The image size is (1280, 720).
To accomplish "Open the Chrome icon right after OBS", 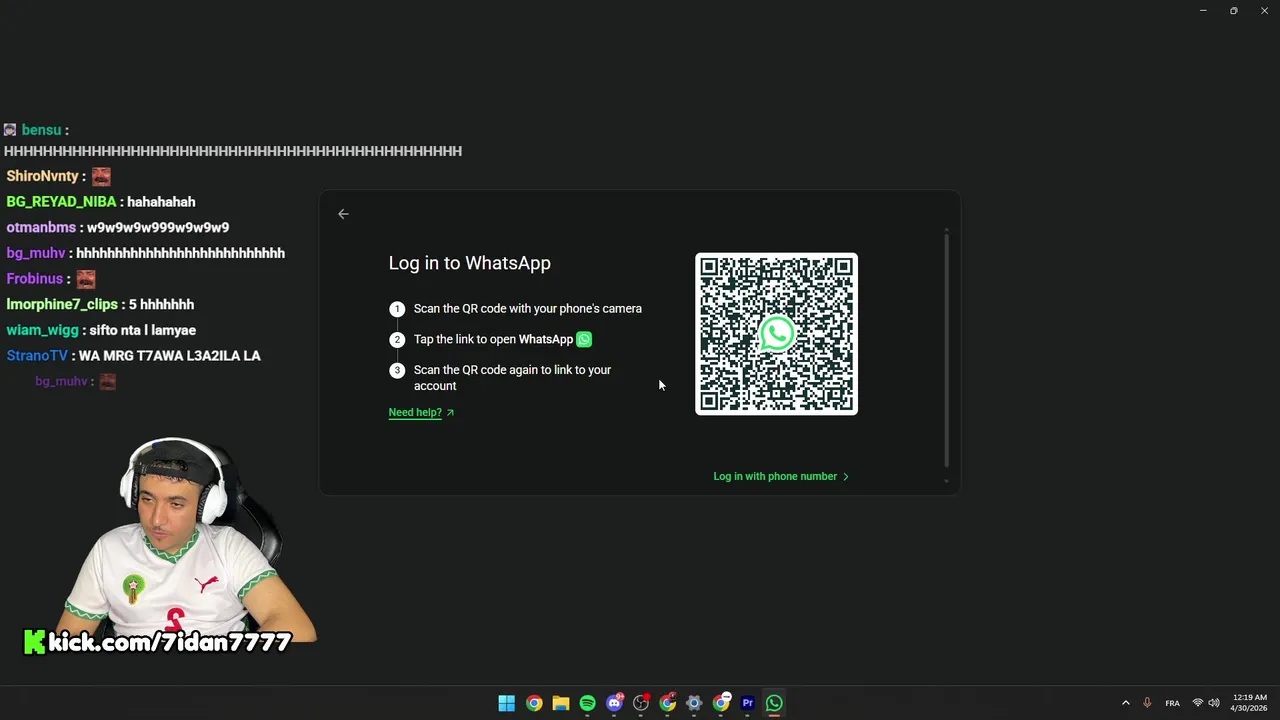I will (x=667, y=703).
